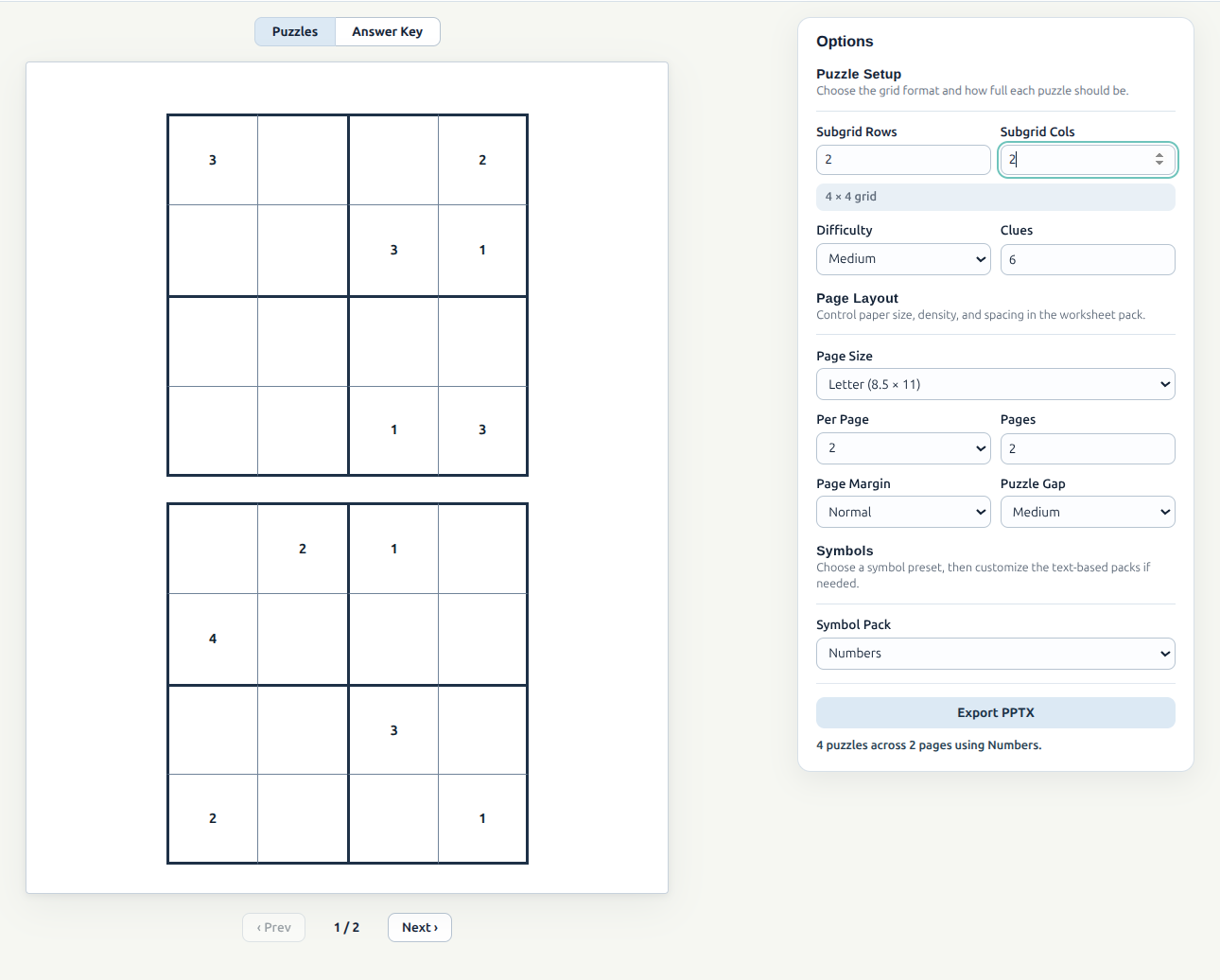
Task: Click inside the Subgrid Rows field
Action: (x=902, y=159)
